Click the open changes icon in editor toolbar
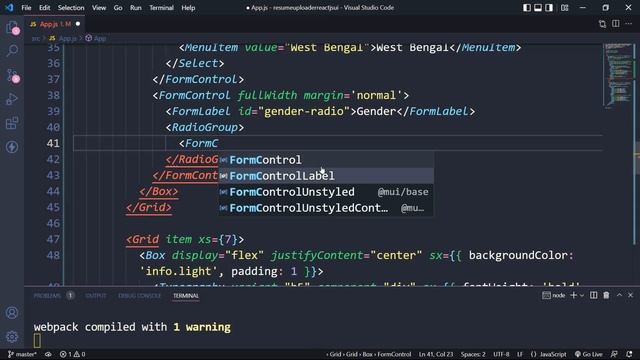Screen dimensions: 640x360 click(602, 24)
